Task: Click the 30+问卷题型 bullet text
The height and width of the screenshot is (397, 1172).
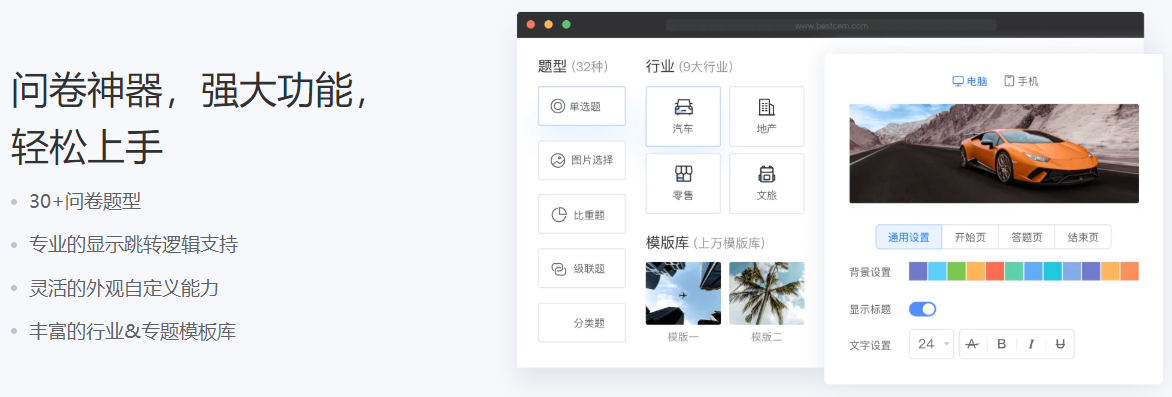Action: (84, 201)
